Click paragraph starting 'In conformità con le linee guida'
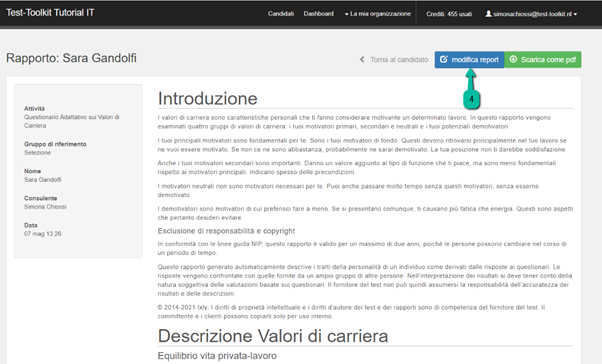This screenshot has height=364, width=602. [x=362, y=248]
